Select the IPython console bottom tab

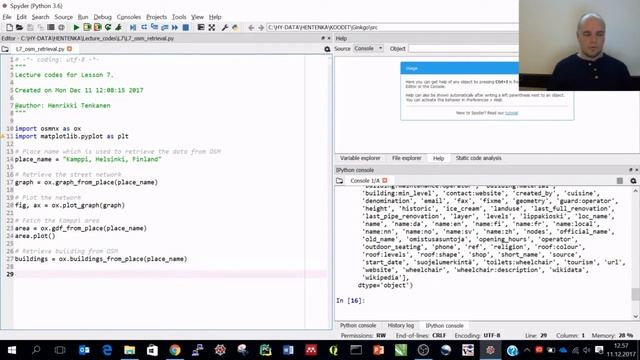click(444, 326)
